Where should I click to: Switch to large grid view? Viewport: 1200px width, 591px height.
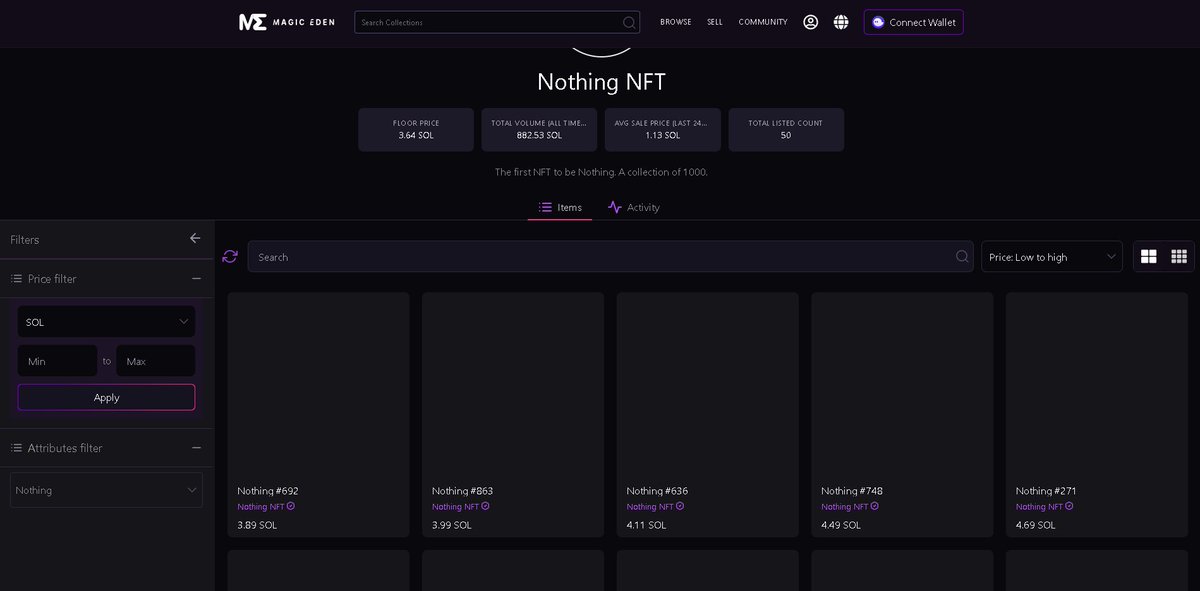(x=1149, y=256)
